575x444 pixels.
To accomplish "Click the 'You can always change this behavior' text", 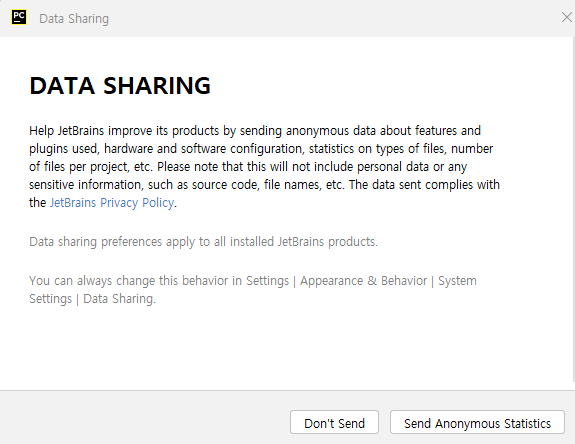I will [x=253, y=290].
